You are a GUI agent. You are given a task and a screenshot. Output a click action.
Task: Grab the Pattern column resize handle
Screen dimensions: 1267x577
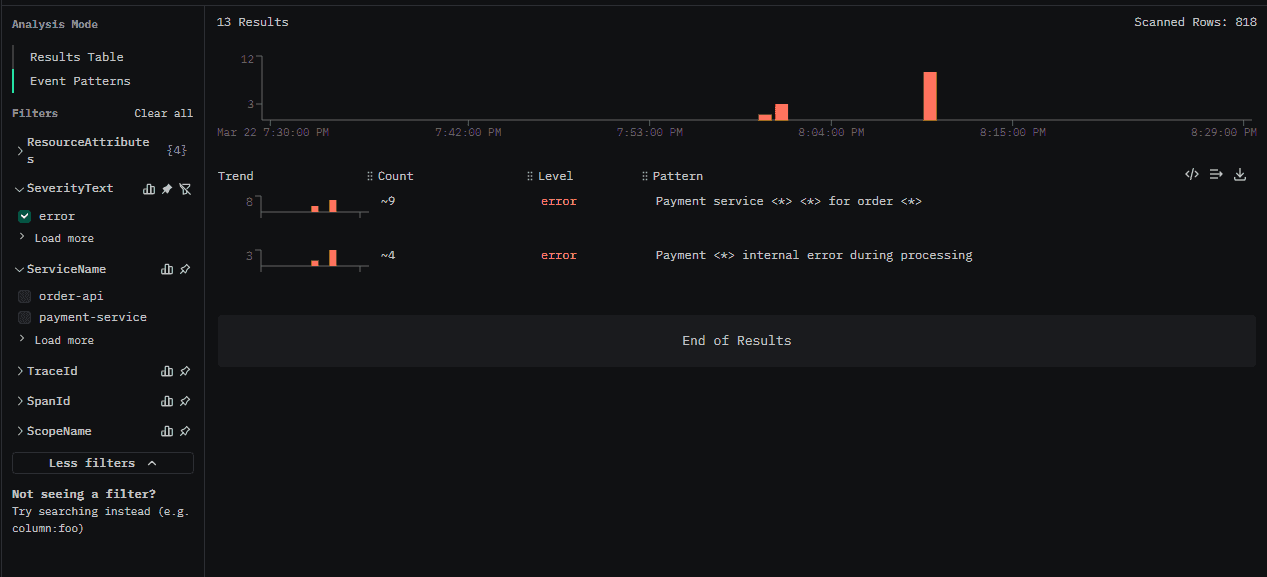pyautogui.click(x=645, y=176)
